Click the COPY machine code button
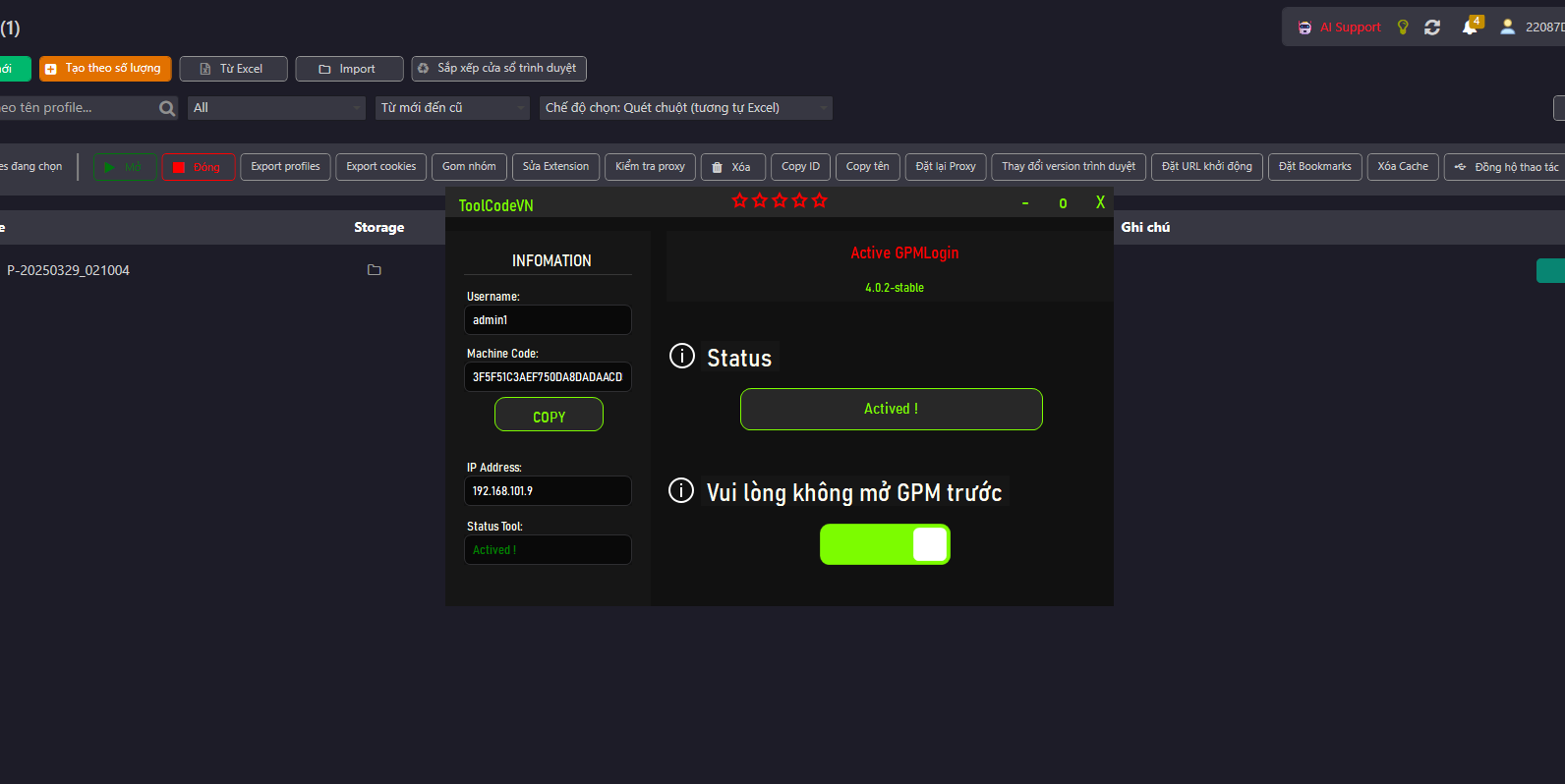 click(x=549, y=415)
